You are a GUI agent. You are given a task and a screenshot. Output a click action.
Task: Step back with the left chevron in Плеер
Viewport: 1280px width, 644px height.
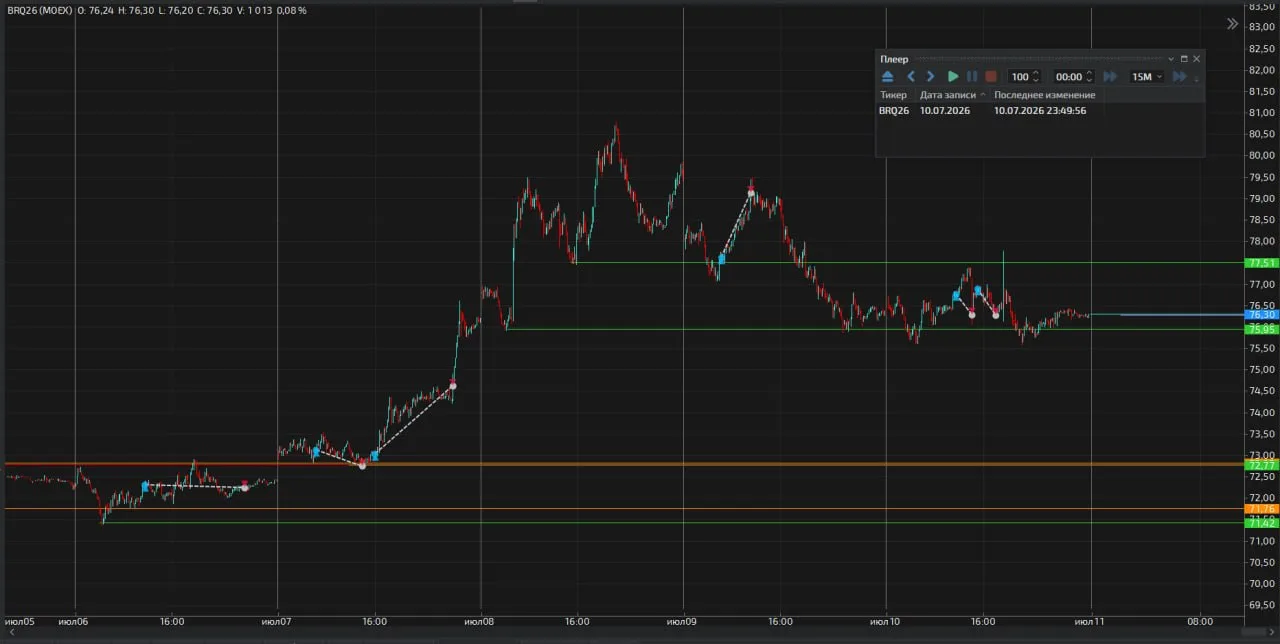tap(911, 76)
